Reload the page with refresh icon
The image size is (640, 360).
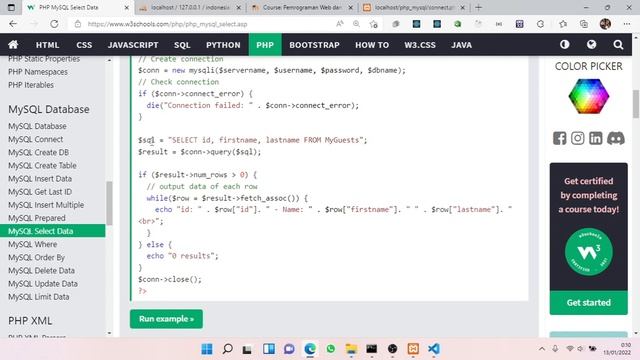pyautogui.click(x=54, y=24)
